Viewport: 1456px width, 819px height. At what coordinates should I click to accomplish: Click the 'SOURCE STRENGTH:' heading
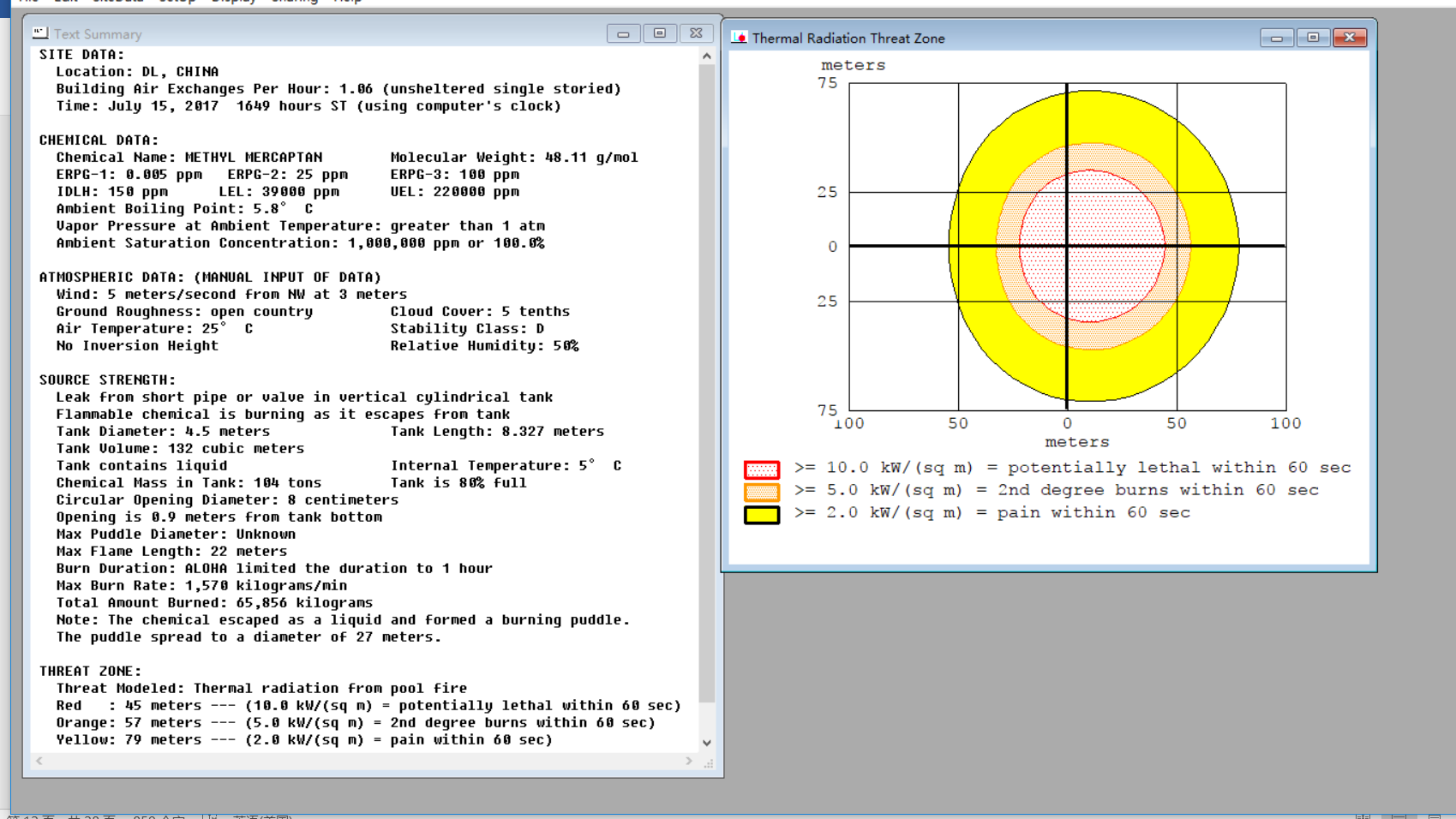[x=107, y=380]
